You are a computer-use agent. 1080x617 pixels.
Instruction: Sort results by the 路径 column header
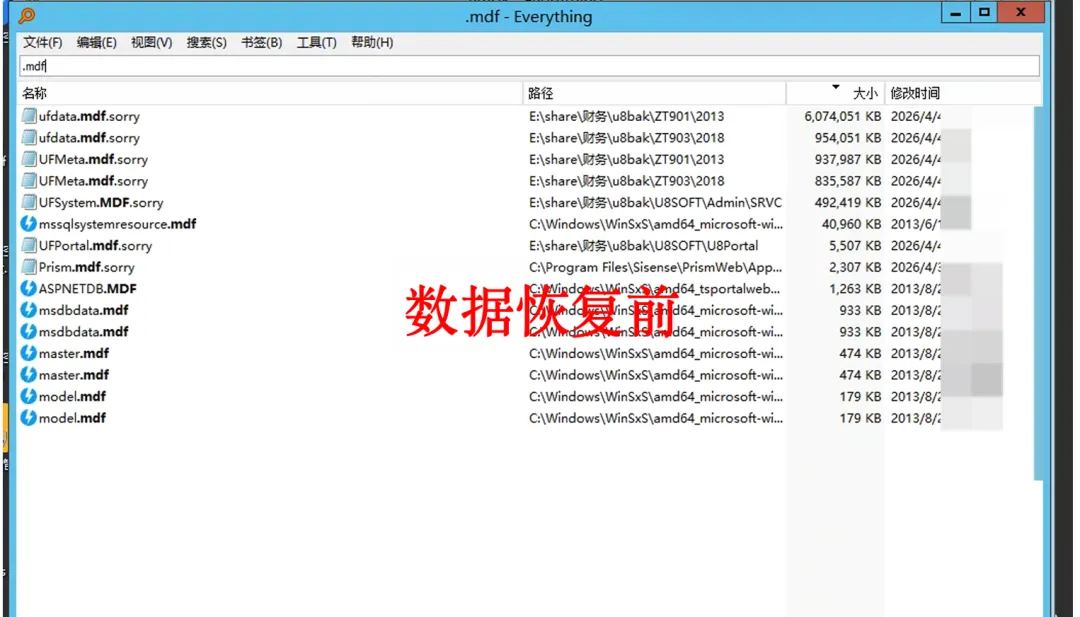coord(654,93)
